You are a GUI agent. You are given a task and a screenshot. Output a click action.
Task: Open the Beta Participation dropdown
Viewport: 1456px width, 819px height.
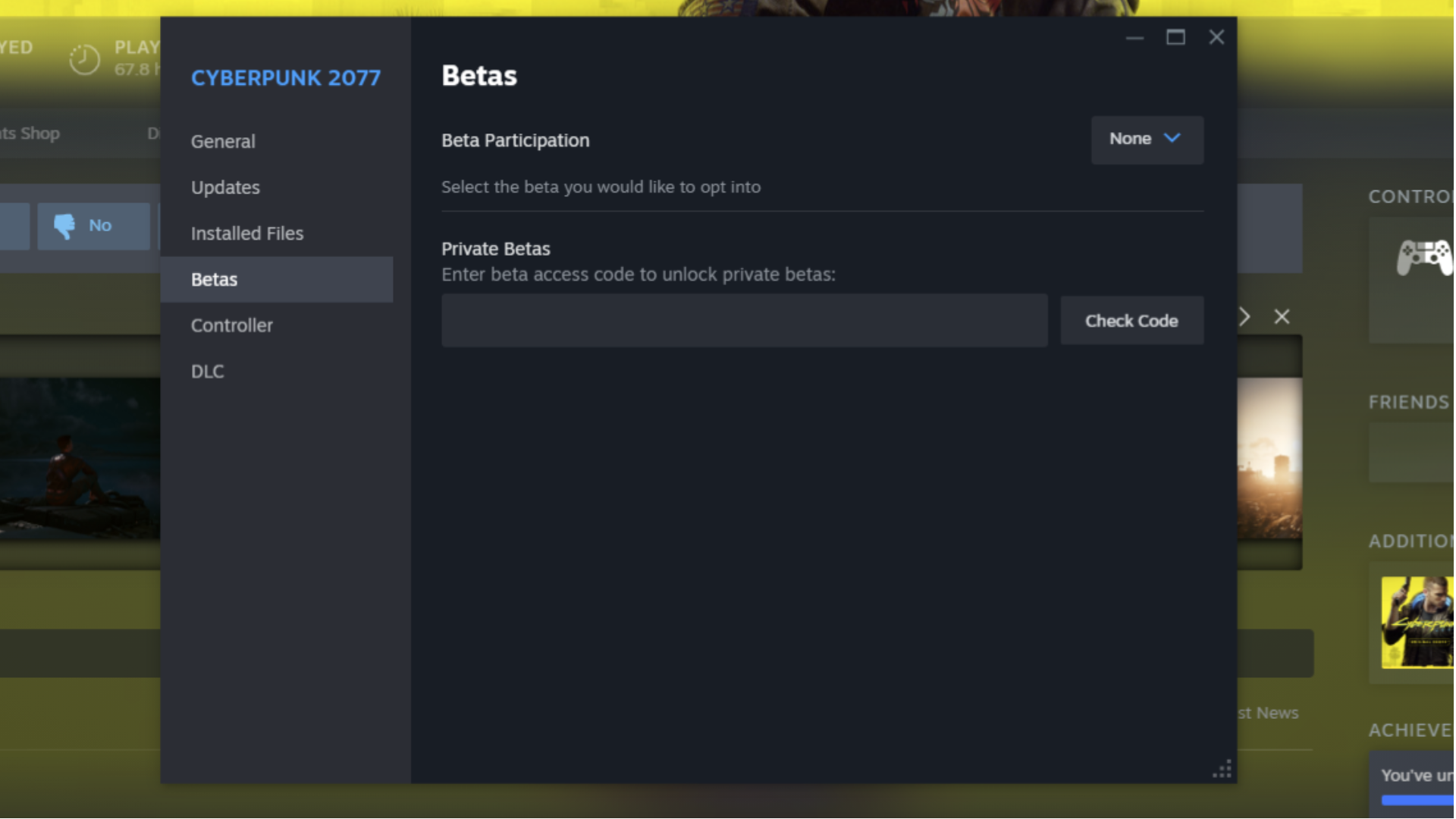tap(1147, 140)
